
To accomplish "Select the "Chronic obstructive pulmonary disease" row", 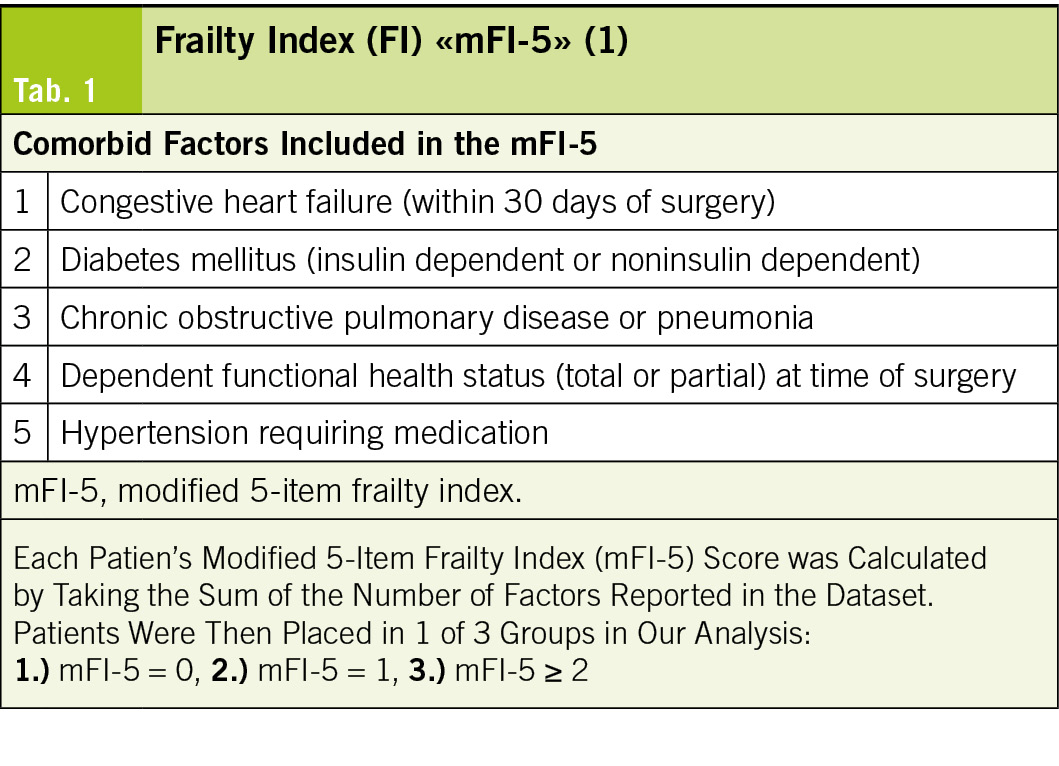I will (x=436, y=317).
